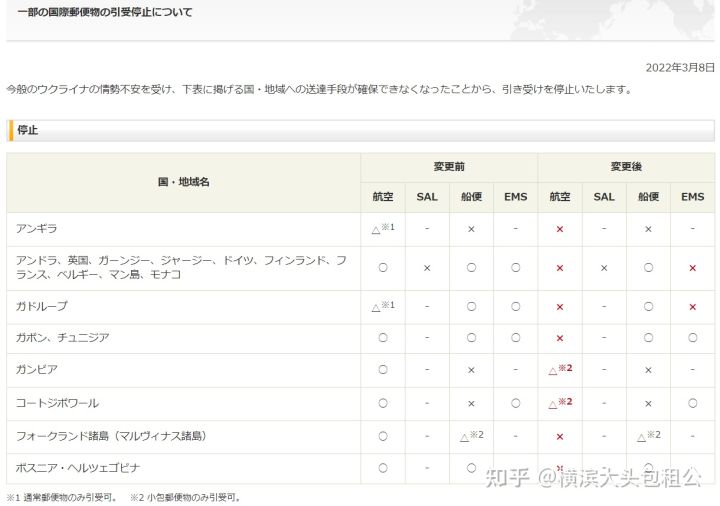
Task: Click the 変更後 group header
Action: point(626,167)
